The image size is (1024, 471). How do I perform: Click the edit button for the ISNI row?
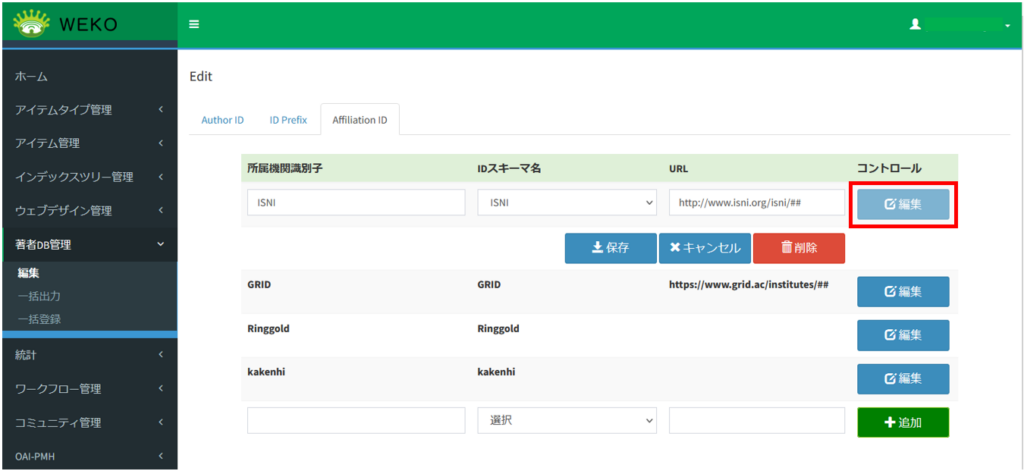tap(903, 204)
